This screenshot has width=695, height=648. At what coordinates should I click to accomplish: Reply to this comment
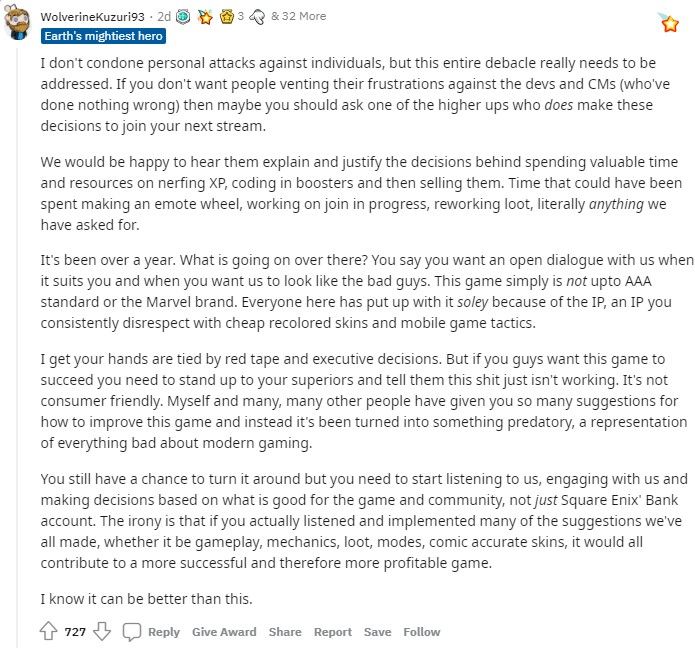(x=164, y=632)
